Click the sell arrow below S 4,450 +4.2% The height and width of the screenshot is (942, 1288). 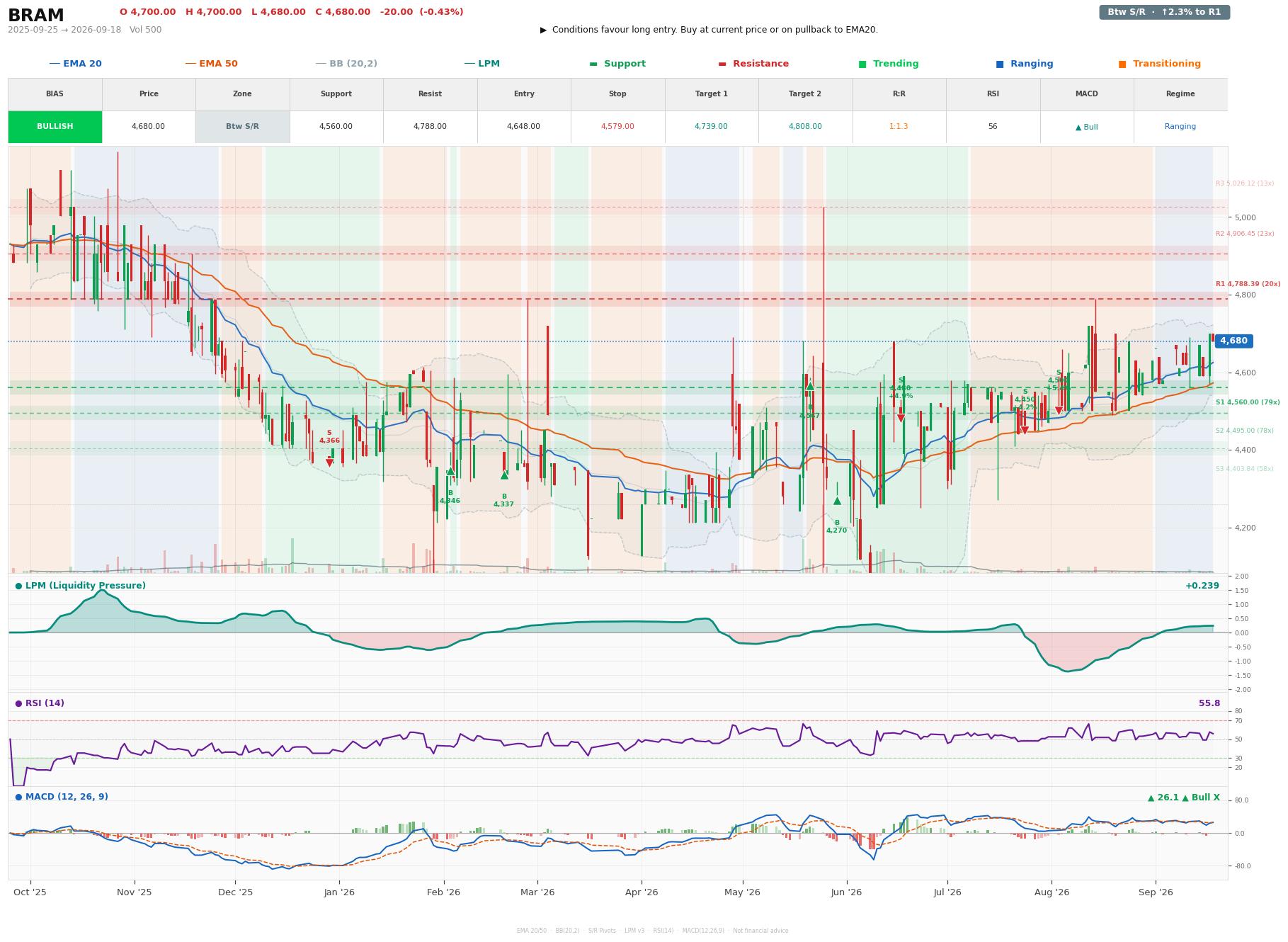pyautogui.click(x=1025, y=431)
